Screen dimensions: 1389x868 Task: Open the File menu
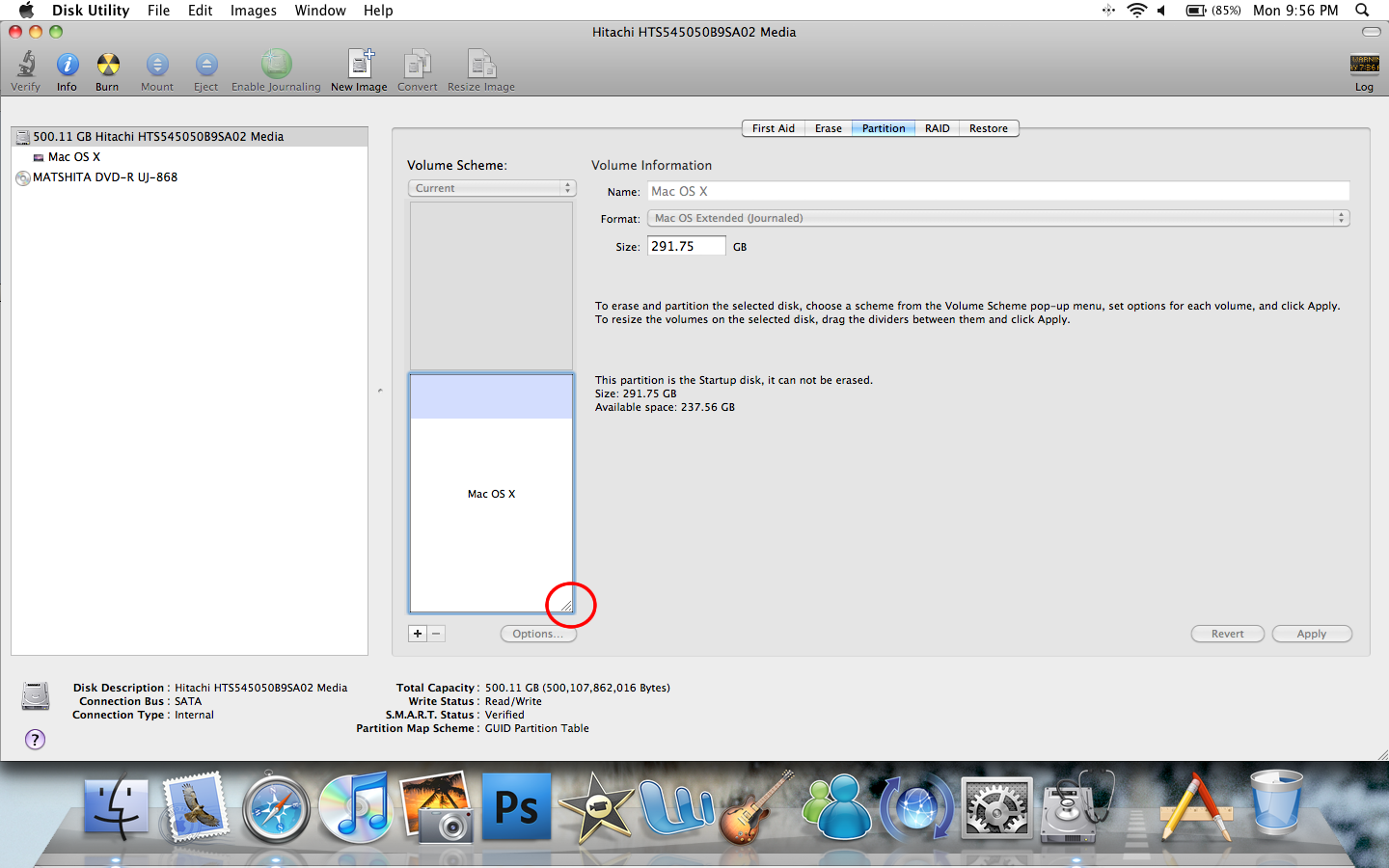[x=158, y=10]
